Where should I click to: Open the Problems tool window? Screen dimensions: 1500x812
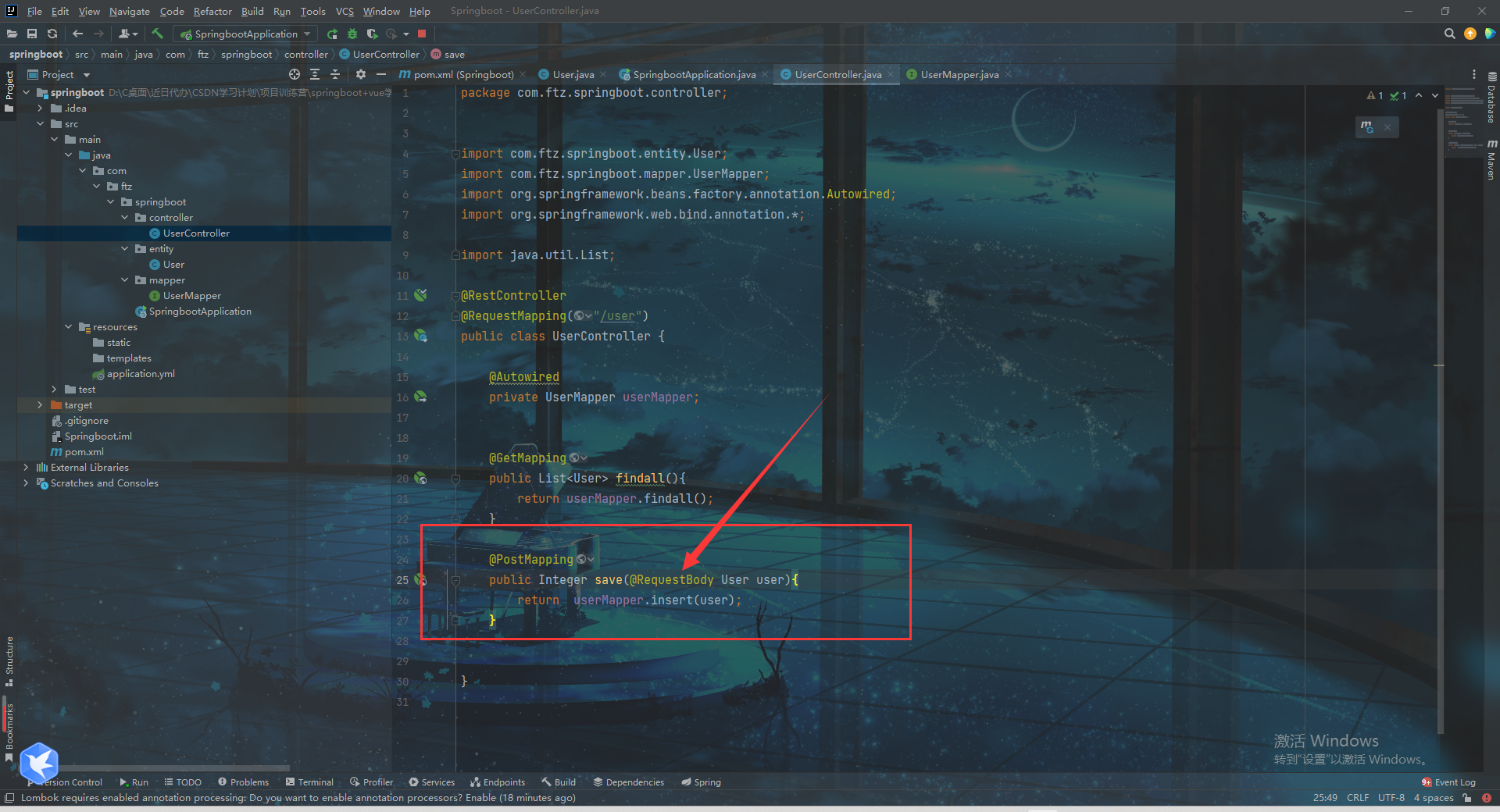(x=243, y=782)
